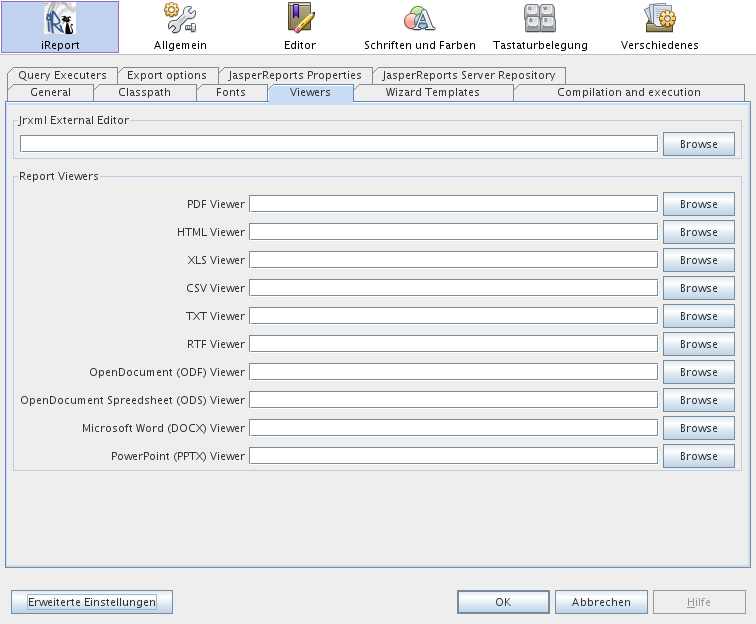The width and height of the screenshot is (756, 624).
Task: Go to the Classpath tab
Action: tap(144, 92)
